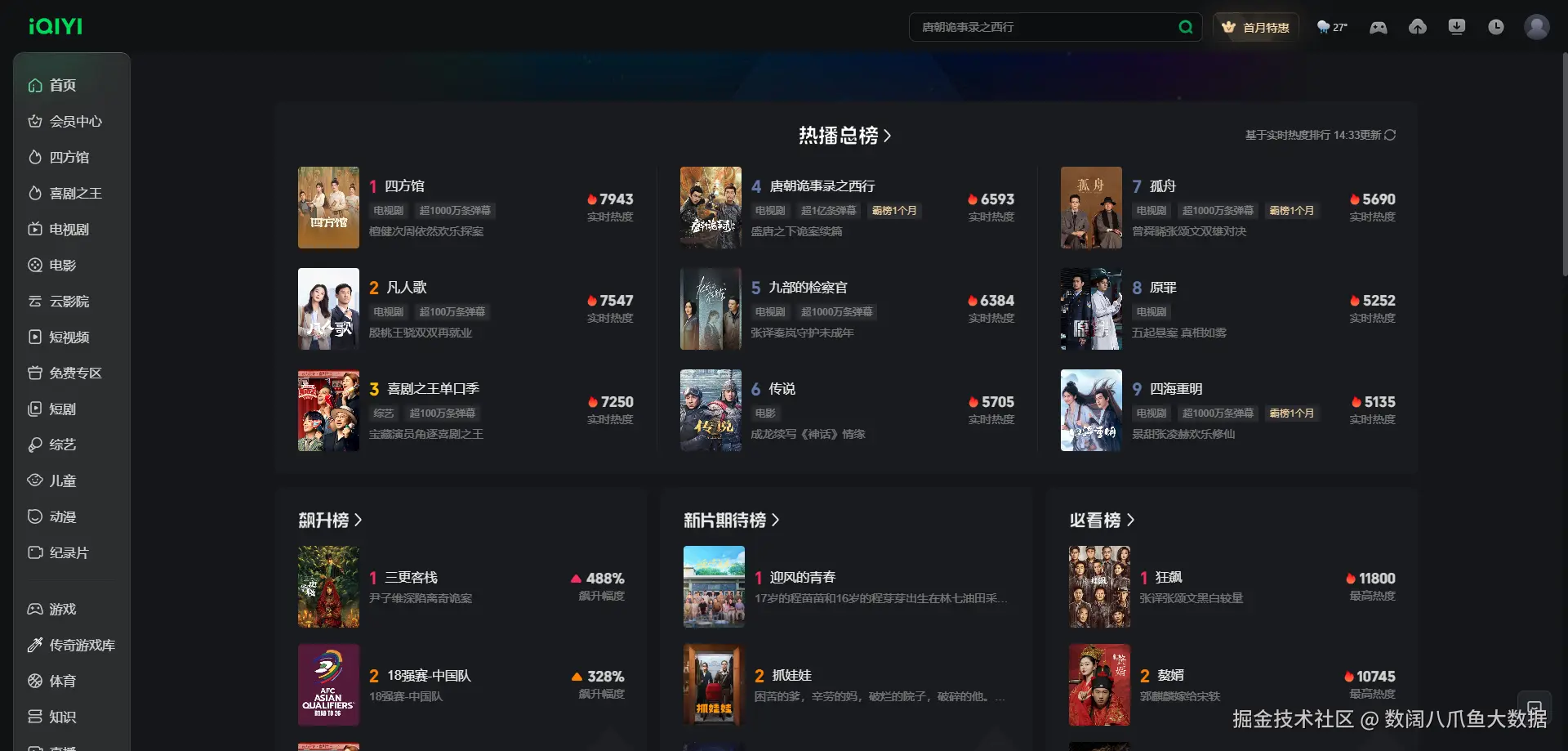Open 四方馆 title in hot ranking
Viewport: 1568px width, 751px height.
(404, 186)
